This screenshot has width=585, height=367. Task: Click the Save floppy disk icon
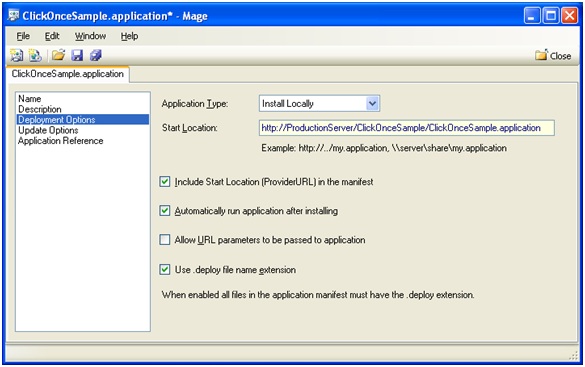[x=77, y=56]
